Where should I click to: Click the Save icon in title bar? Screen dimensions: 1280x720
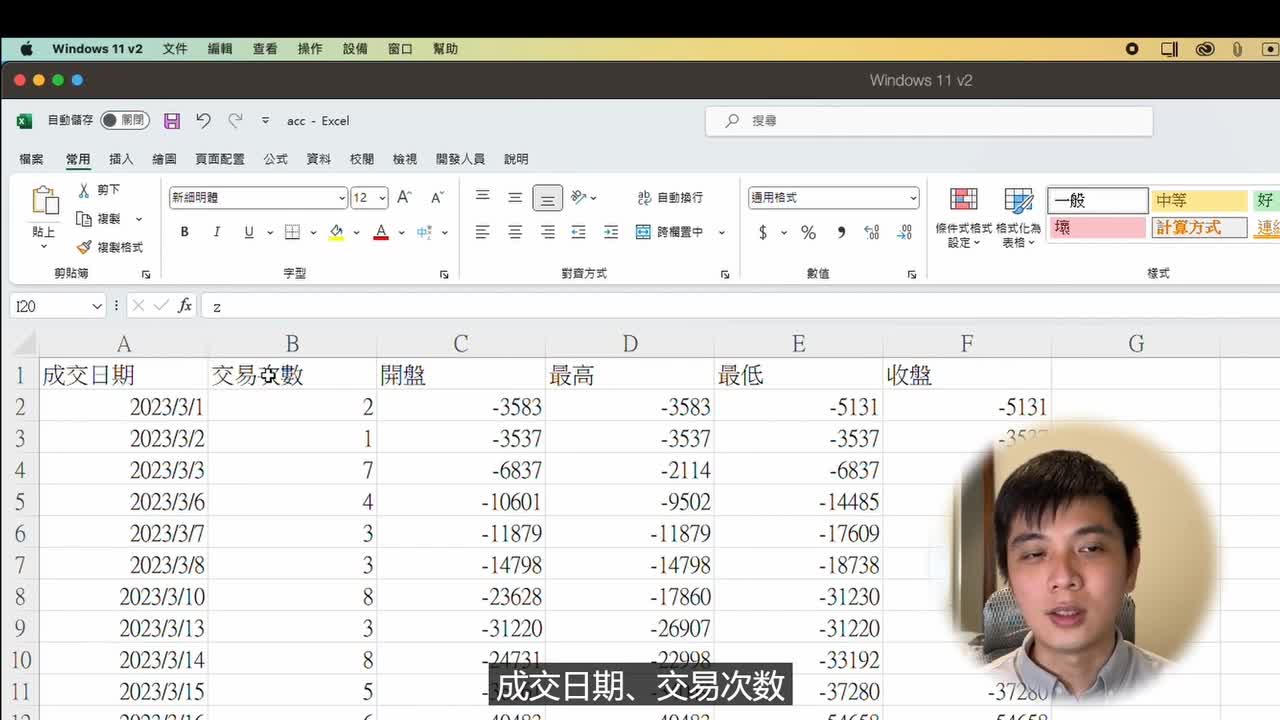[x=172, y=121]
